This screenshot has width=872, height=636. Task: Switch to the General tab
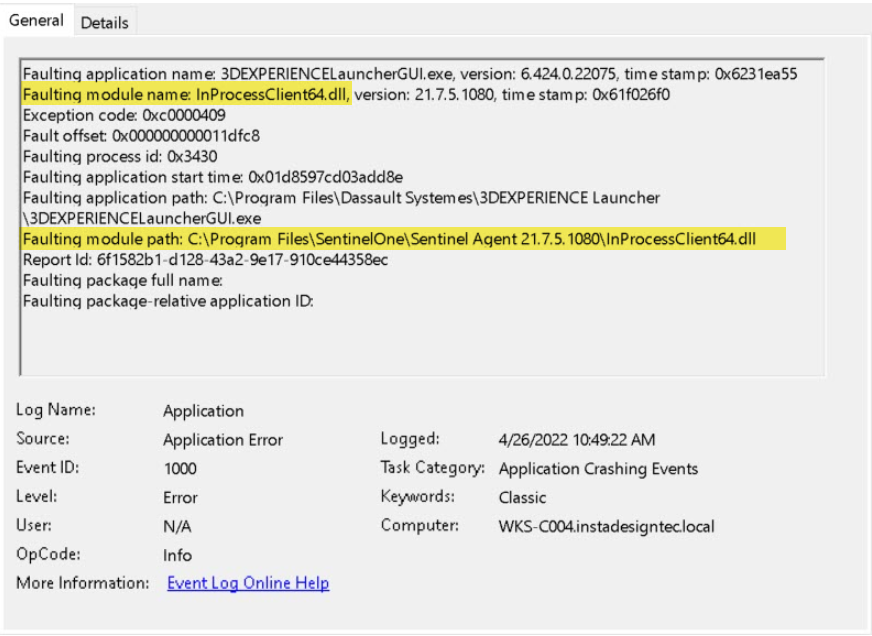coord(36,21)
